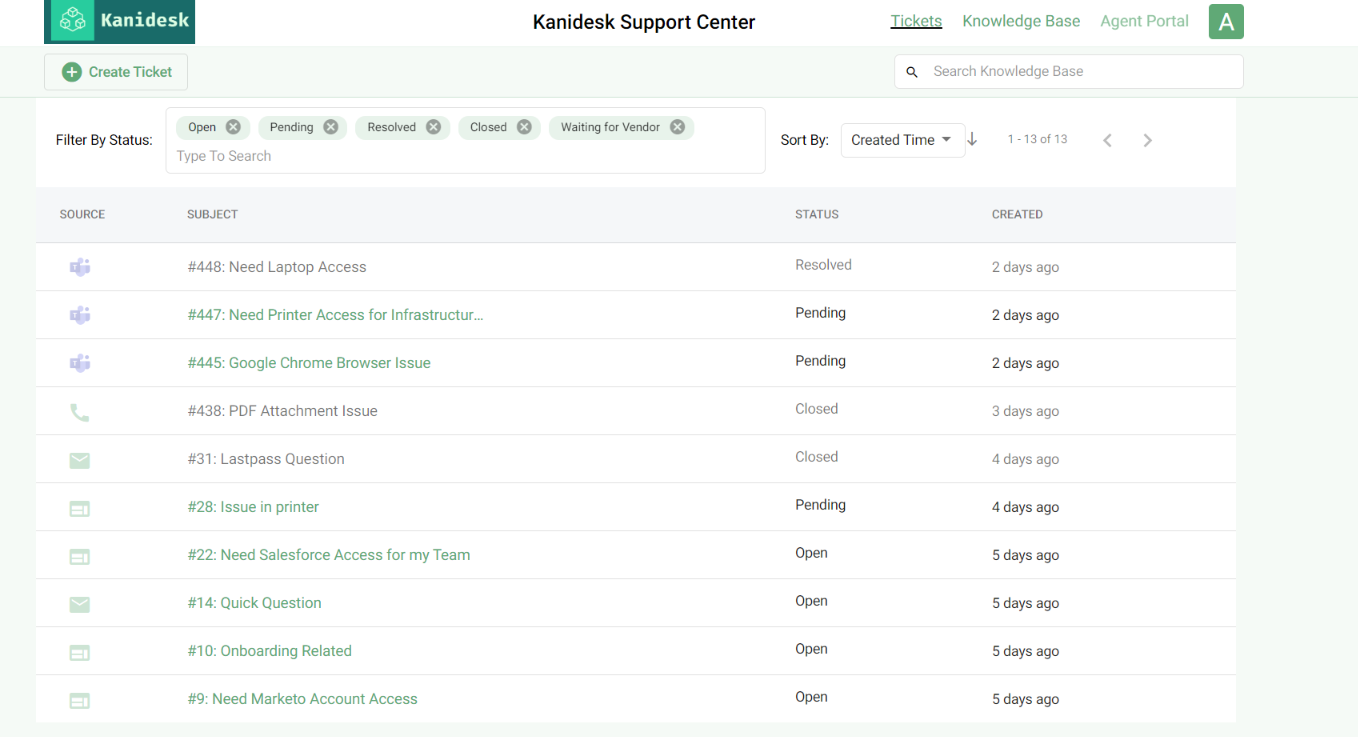Click the portal source icon for ticket #10
The width and height of the screenshot is (1358, 737).
tap(80, 652)
